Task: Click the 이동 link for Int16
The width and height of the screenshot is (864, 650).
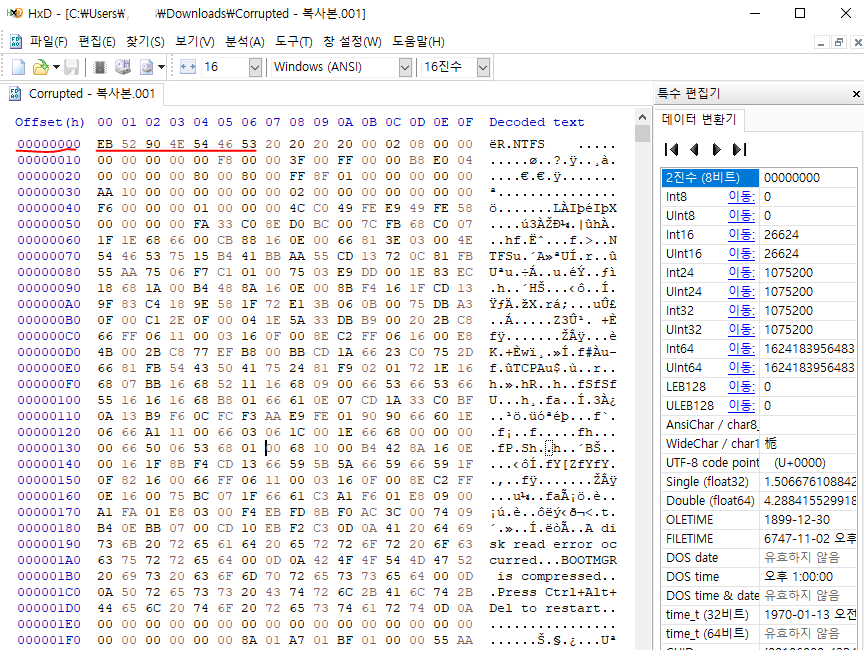Action: click(741, 235)
